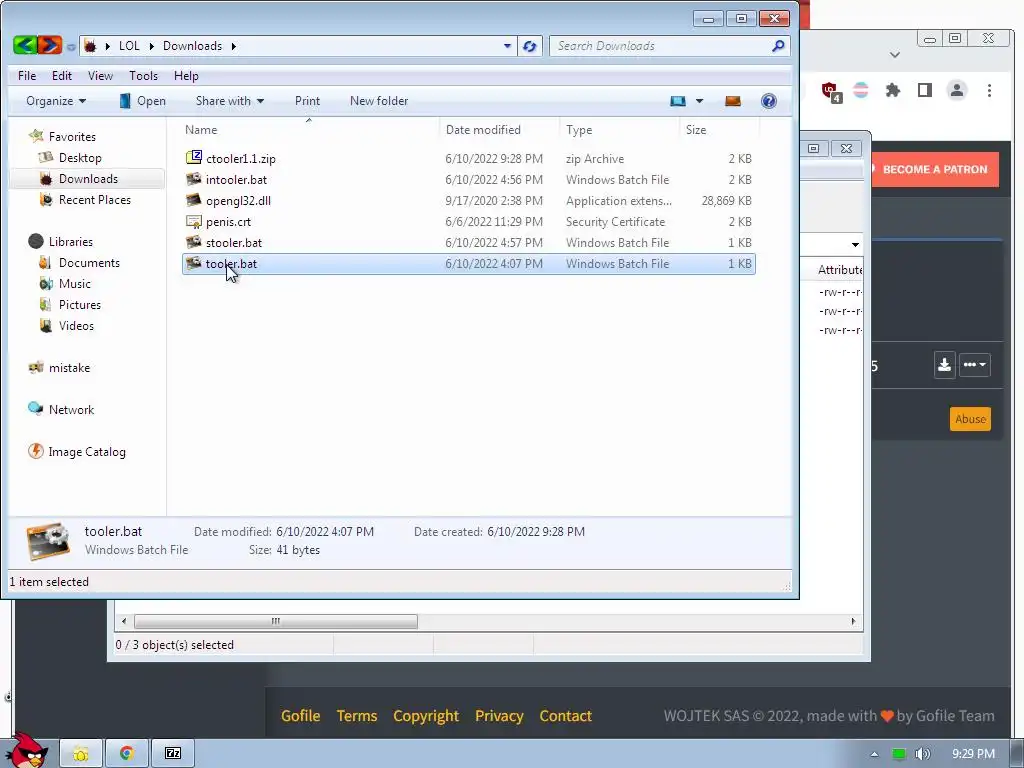Select ctooler1.1.zip file icon
The height and width of the screenshot is (768, 1024).
(x=193, y=157)
